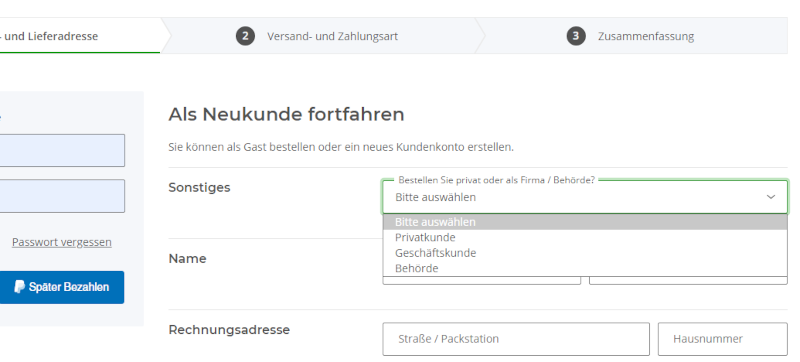Click the step 2 circle icon
Screen dimensions: 800x362
(x=245, y=36)
